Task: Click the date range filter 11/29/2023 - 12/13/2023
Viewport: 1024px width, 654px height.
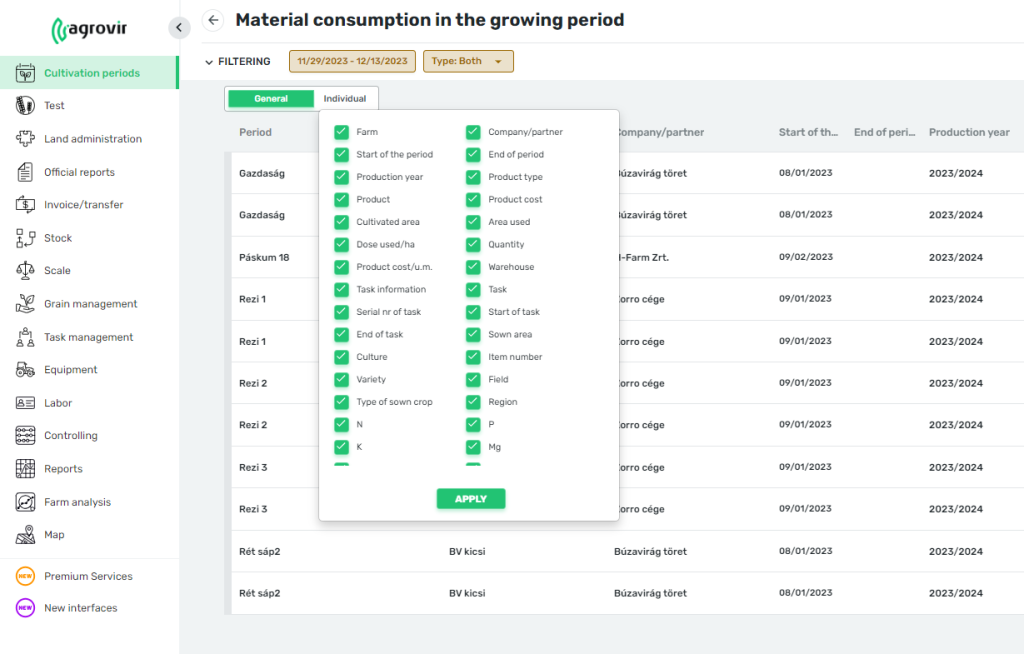Action: (x=351, y=61)
